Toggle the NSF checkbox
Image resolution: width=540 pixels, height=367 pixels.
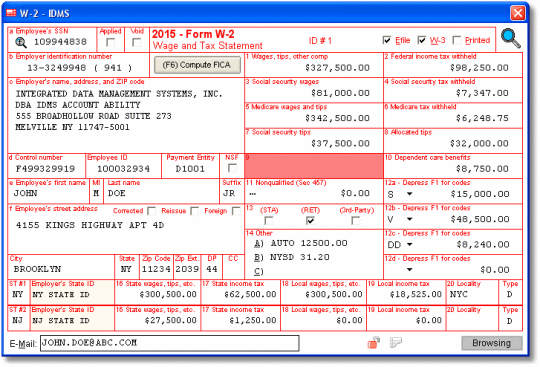(232, 168)
